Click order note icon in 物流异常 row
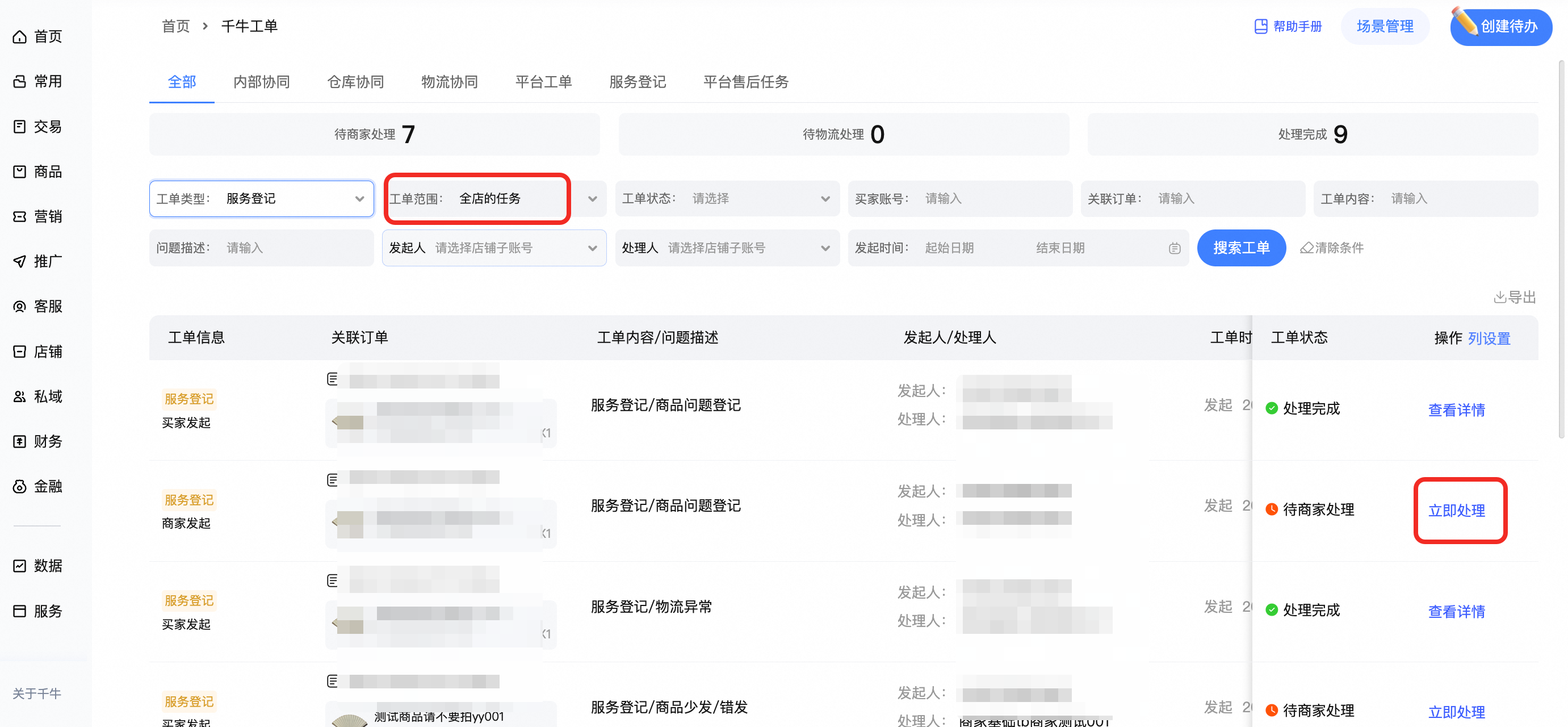Screen dimensions: 1568x727 [332, 580]
